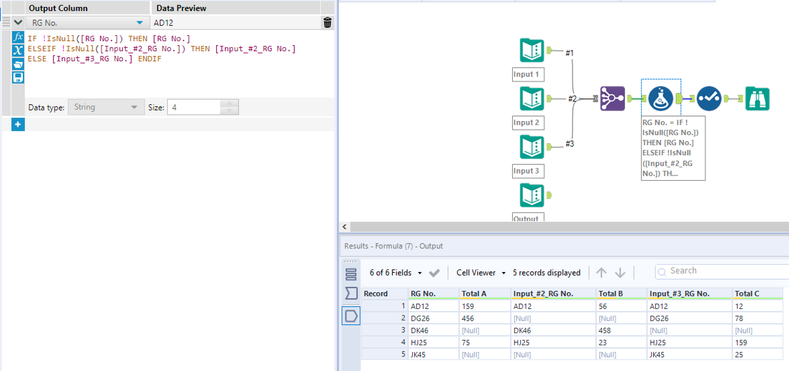Open saved expressions folder icon
The width and height of the screenshot is (789, 371).
coord(18,64)
